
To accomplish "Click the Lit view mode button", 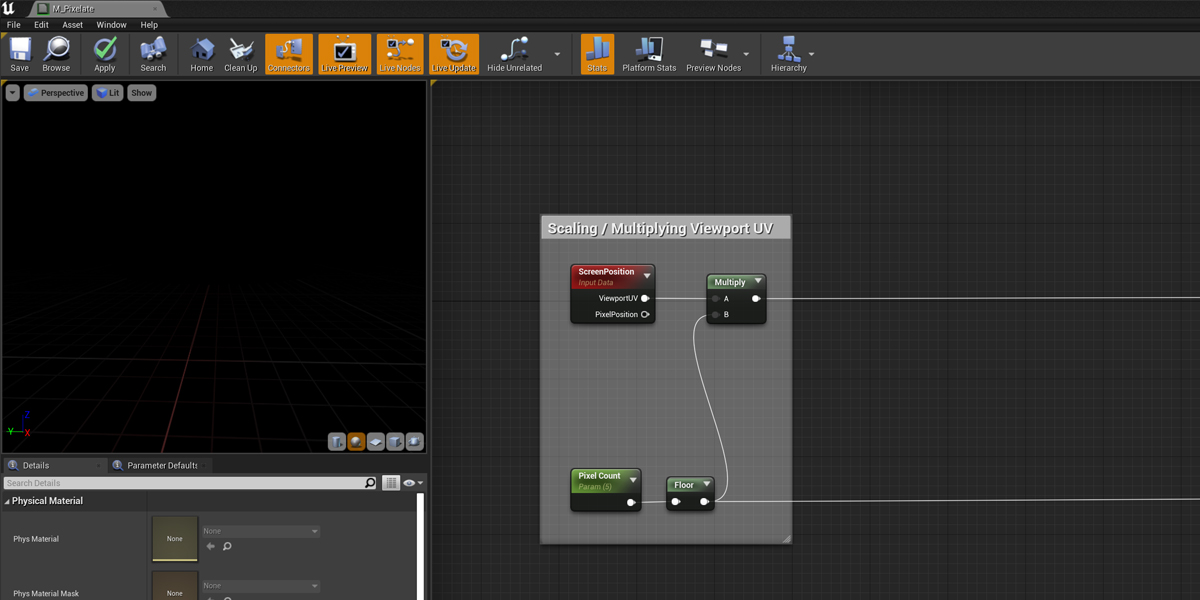I will click(x=108, y=93).
